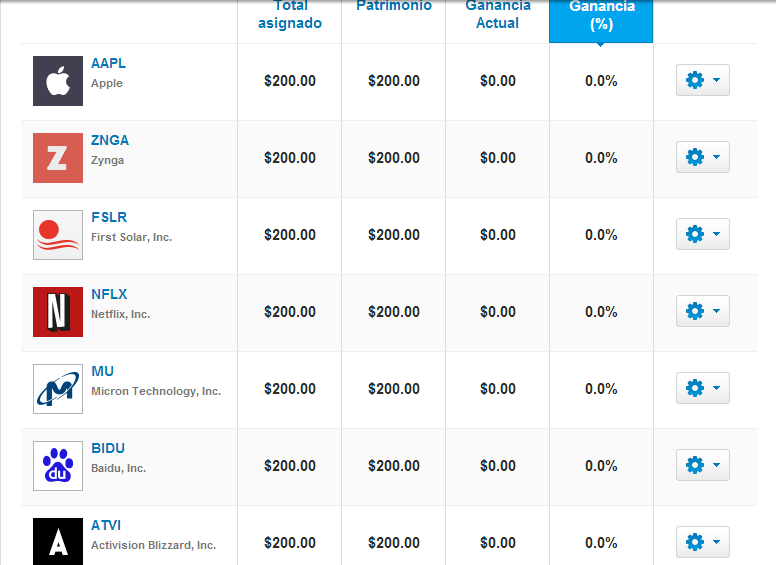The width and height of the screenshot is (776, 565).
Task: Open the gear settings dropdown for AAPL
Action: pos(703,80)
